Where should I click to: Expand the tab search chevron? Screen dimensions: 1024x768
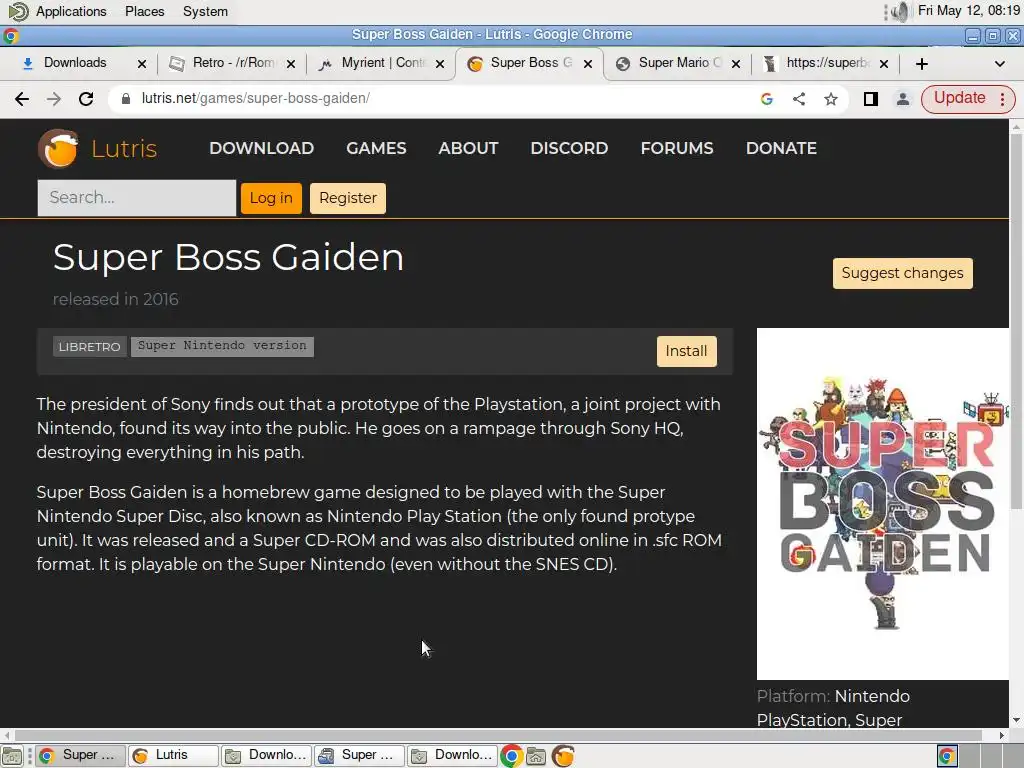pyautogui.click(x=999, y=63)
